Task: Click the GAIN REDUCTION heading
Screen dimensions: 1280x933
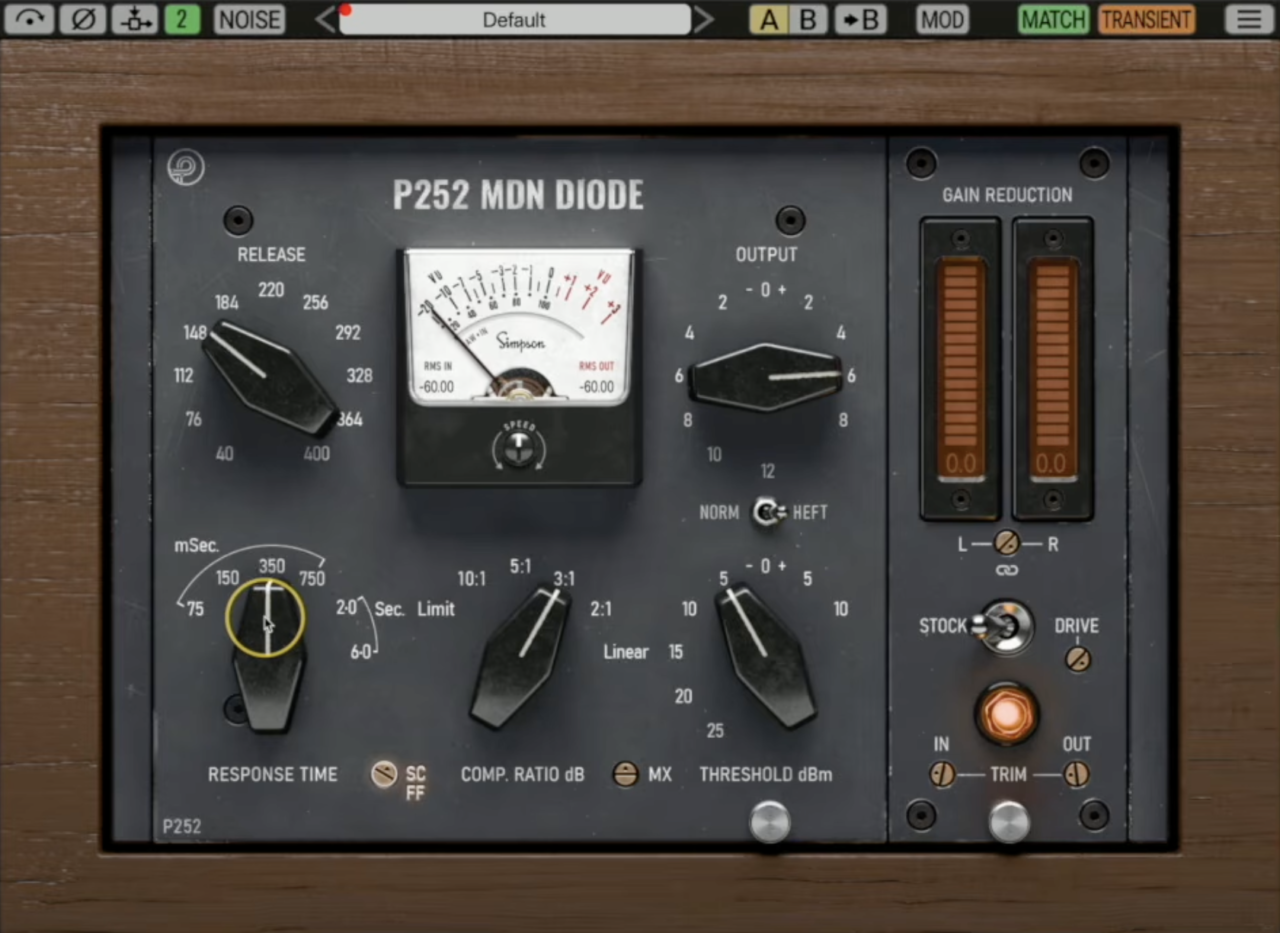Action: (1007, 195)
